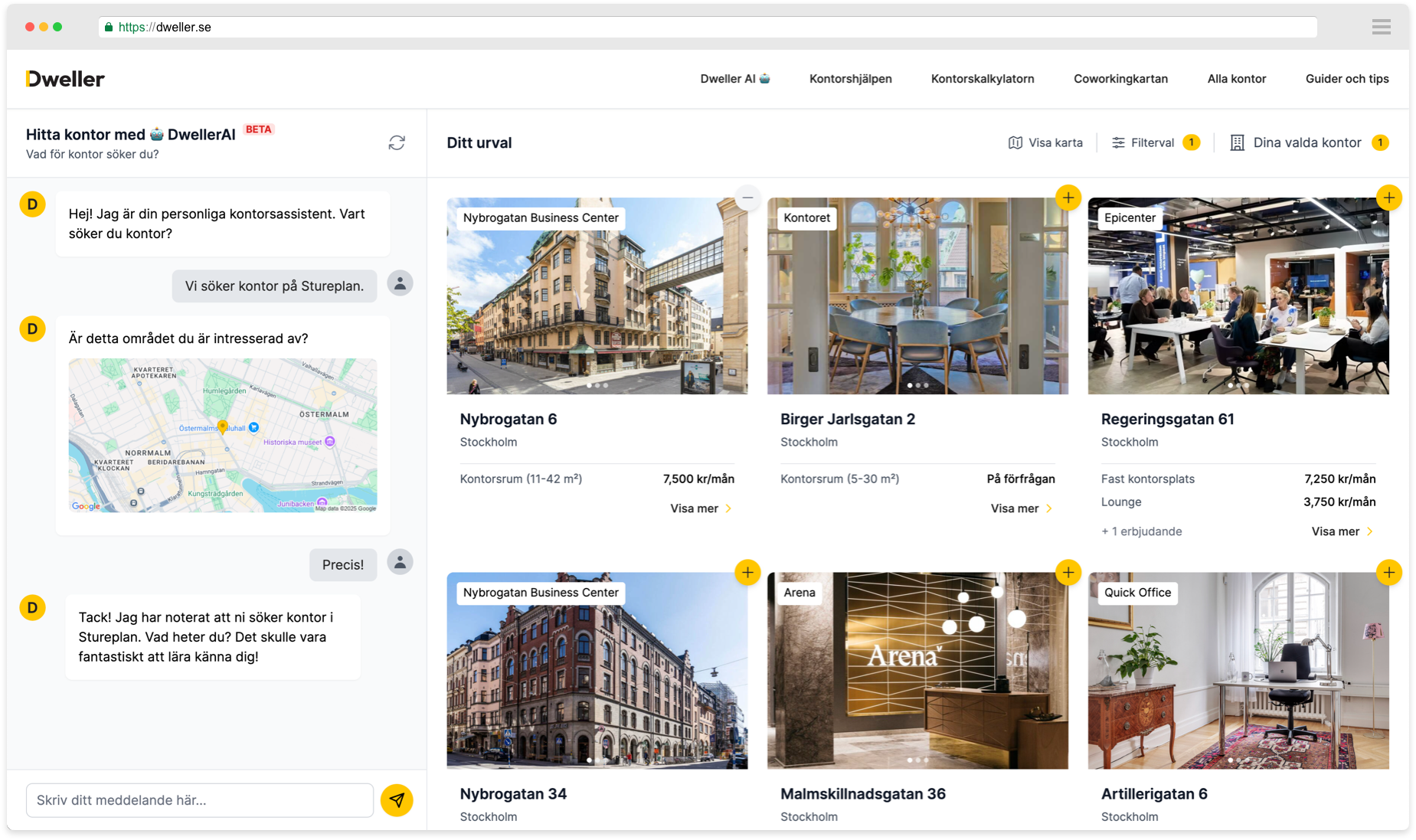Viewport: 1416px width, 840px height.
Task: Remove Nybrogatan 6 from selection
Action: click(747, 198)
